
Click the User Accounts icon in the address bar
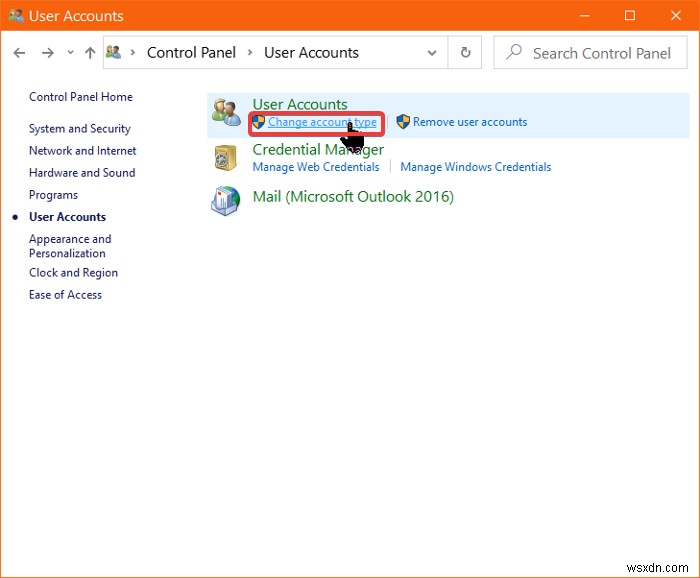[x=113, y=52]
